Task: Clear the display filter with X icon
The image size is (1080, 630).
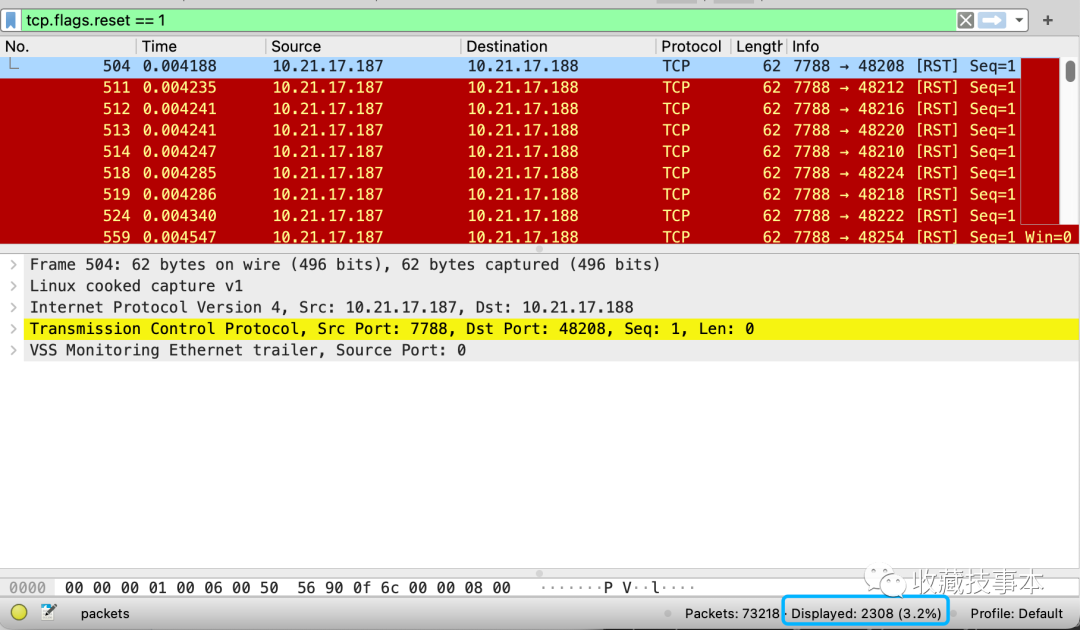Action: click(966, 21)
